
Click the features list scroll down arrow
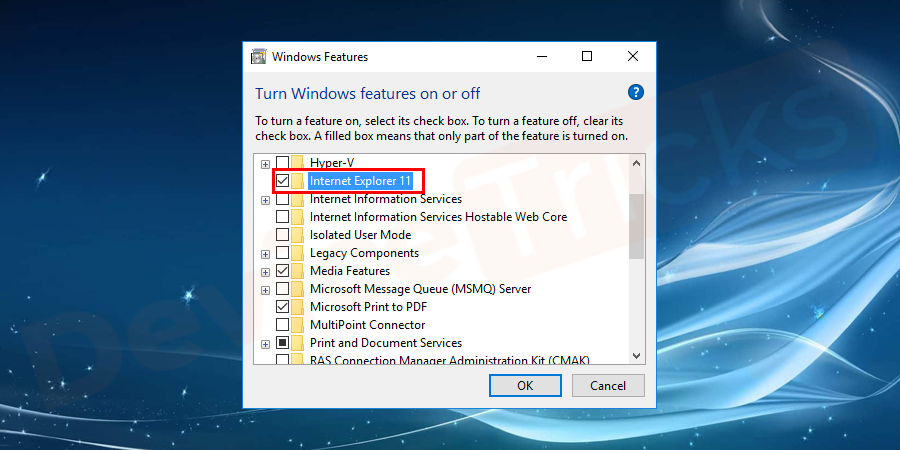pos(637,356)
